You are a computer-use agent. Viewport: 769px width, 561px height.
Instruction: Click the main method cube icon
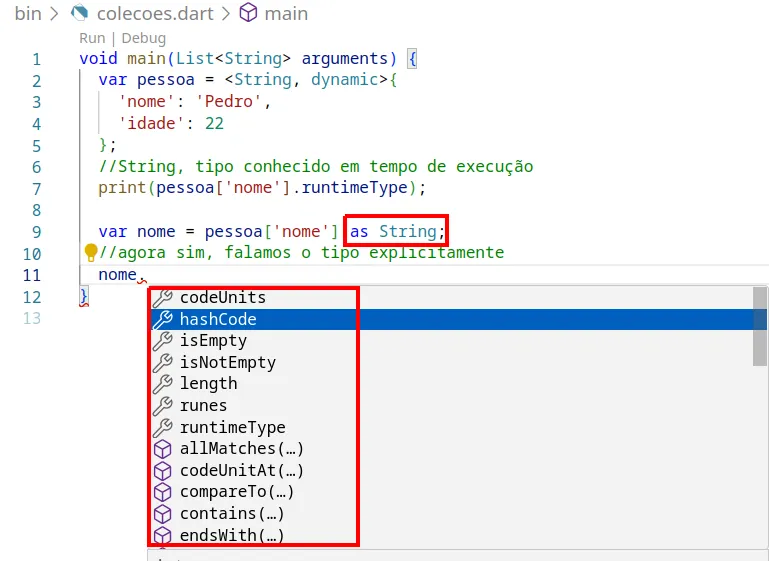248,13
